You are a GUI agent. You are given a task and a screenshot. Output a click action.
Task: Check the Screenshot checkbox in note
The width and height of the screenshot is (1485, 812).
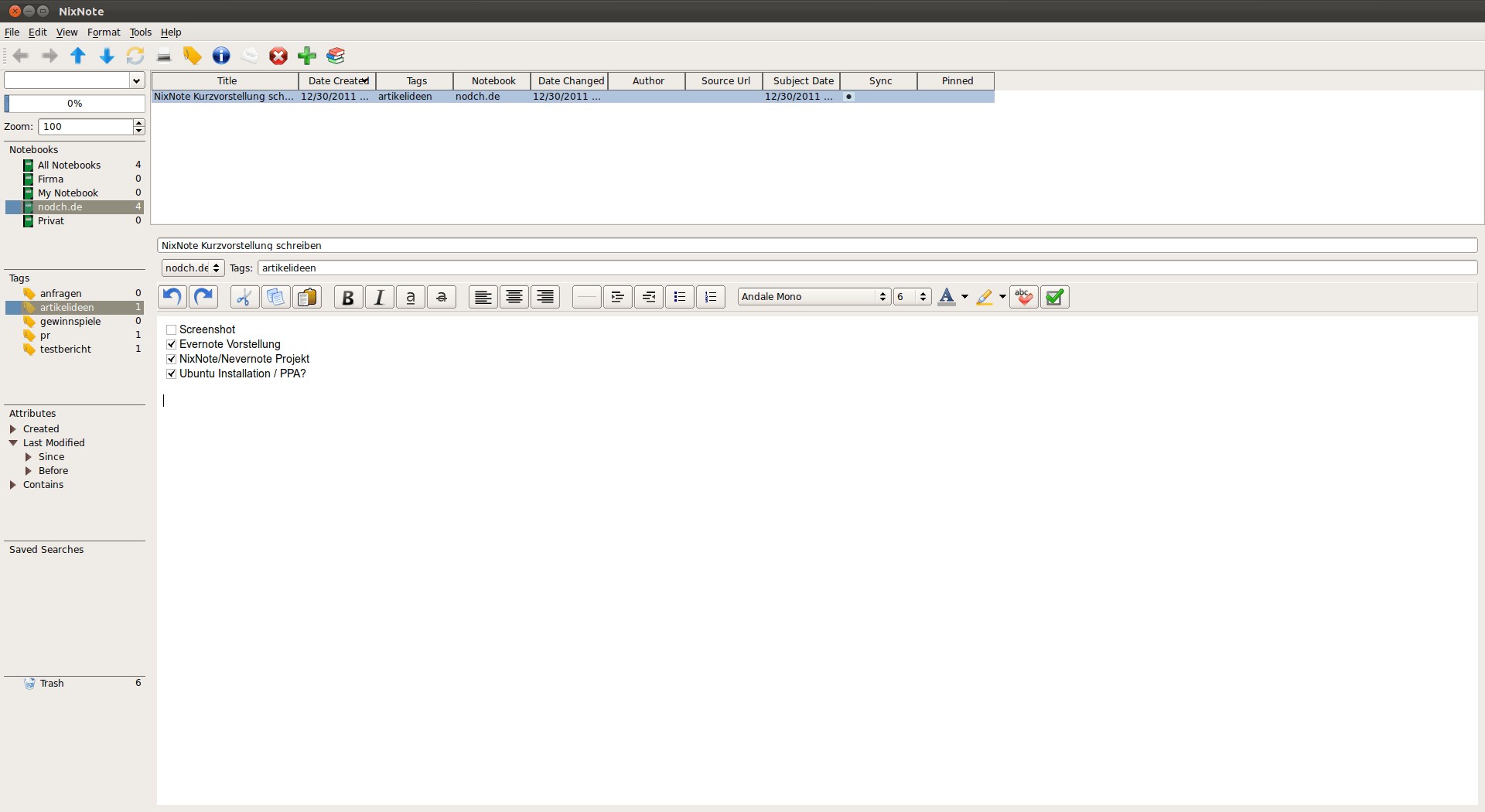click(172, 330)
